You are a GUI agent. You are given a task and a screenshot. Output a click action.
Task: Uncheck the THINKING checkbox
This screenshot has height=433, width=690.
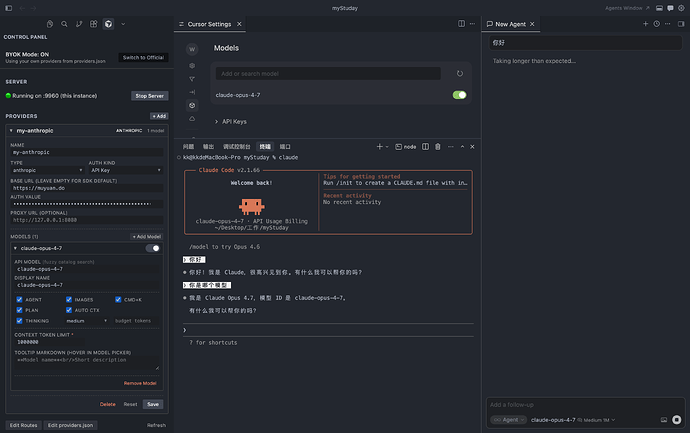19,320
